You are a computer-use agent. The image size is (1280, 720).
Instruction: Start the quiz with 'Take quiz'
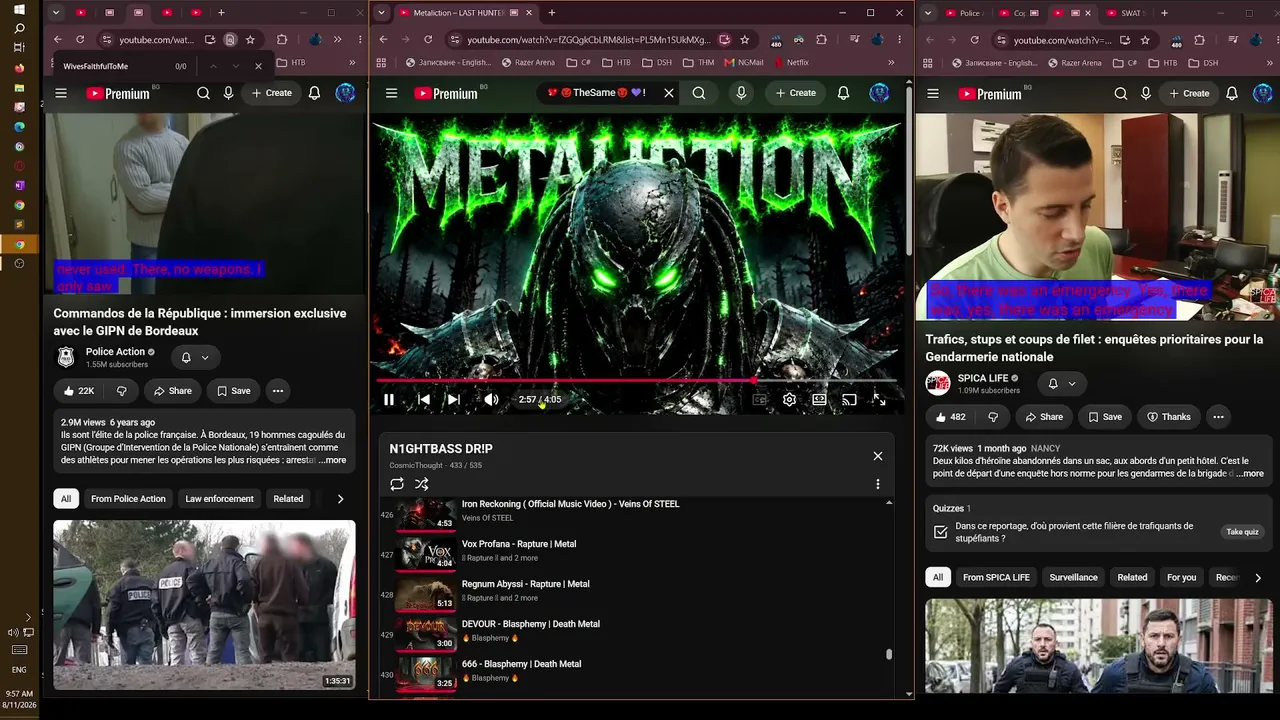(x=1242, y=532)
